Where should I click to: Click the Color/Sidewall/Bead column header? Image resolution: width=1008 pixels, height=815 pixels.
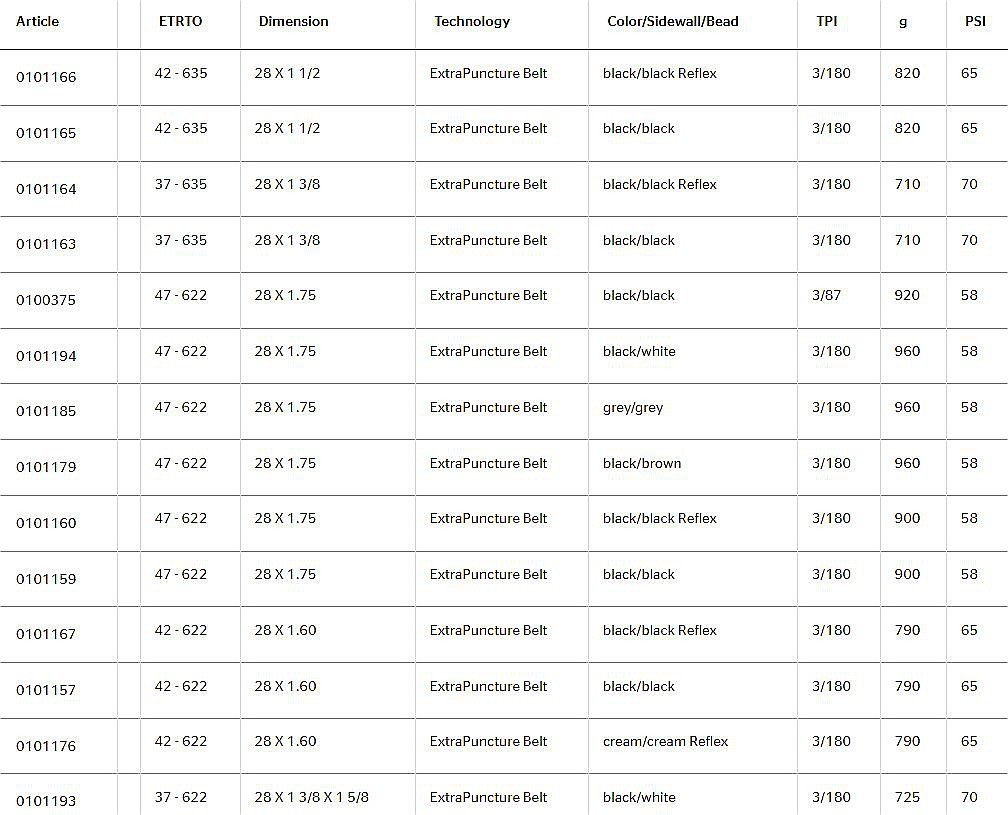click(672, 22)
